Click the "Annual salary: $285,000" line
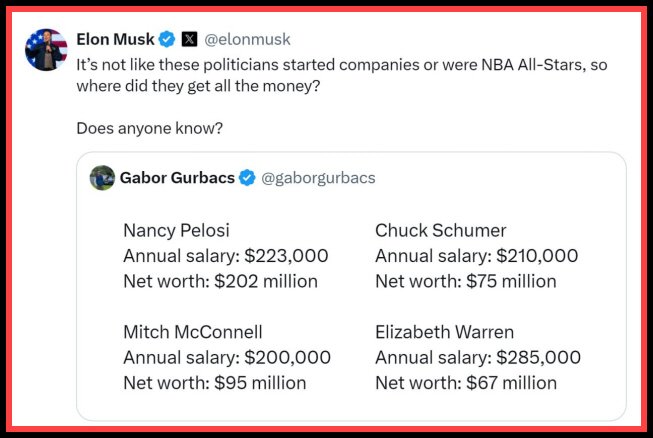The width and height of the screenshot is (653, 438). (477, 357)
